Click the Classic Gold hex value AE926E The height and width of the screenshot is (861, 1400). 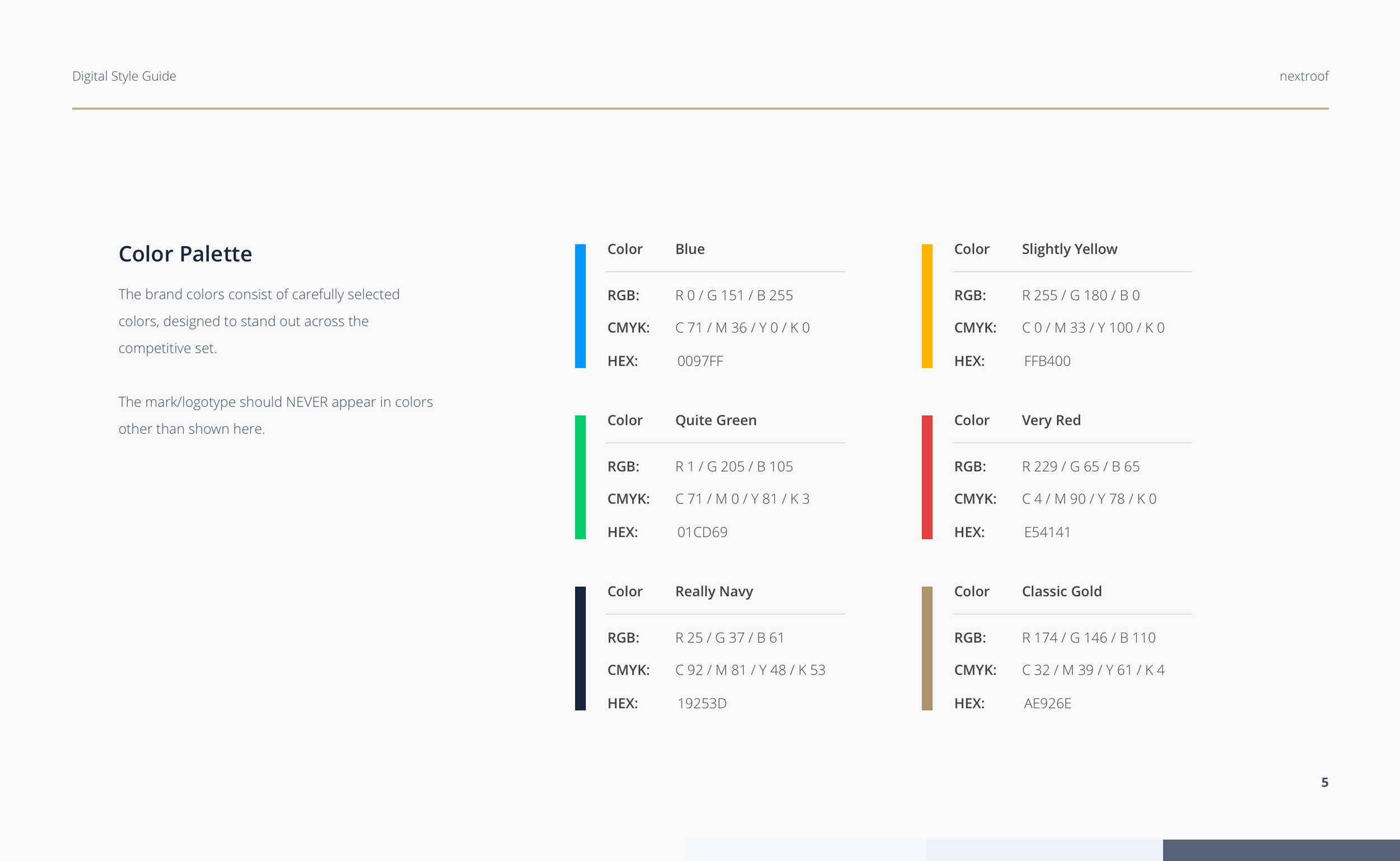pos(1047,703)
